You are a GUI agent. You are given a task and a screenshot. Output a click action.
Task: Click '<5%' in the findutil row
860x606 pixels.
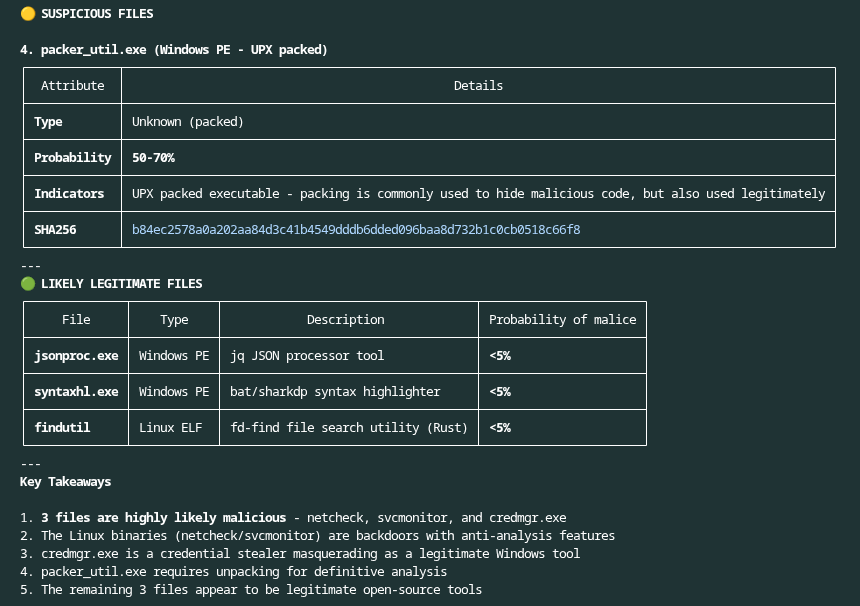(500, 428)
